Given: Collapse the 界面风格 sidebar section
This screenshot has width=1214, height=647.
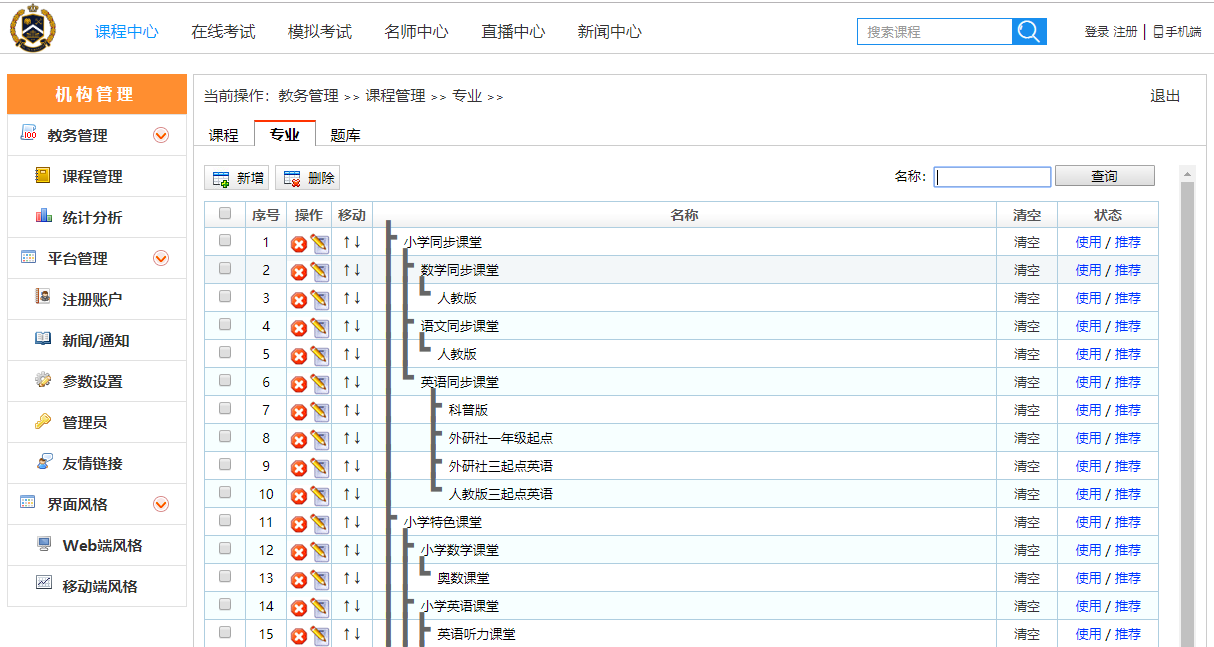Looking at the screenshot, I should tap(160, 505).
